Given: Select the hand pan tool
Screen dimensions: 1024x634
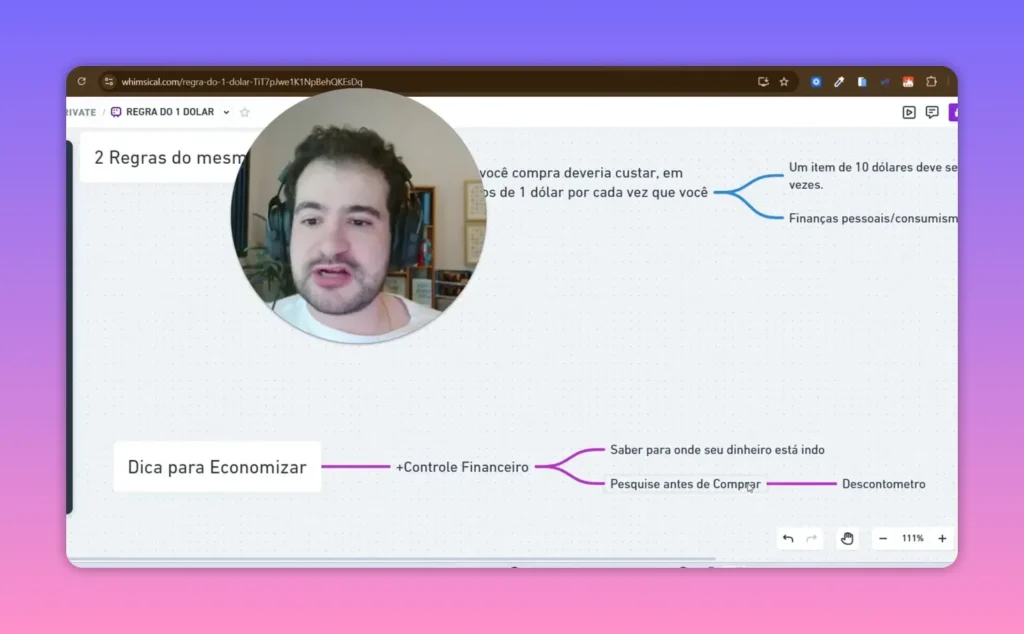Looking at the screenshot, I should click(847, 538).
